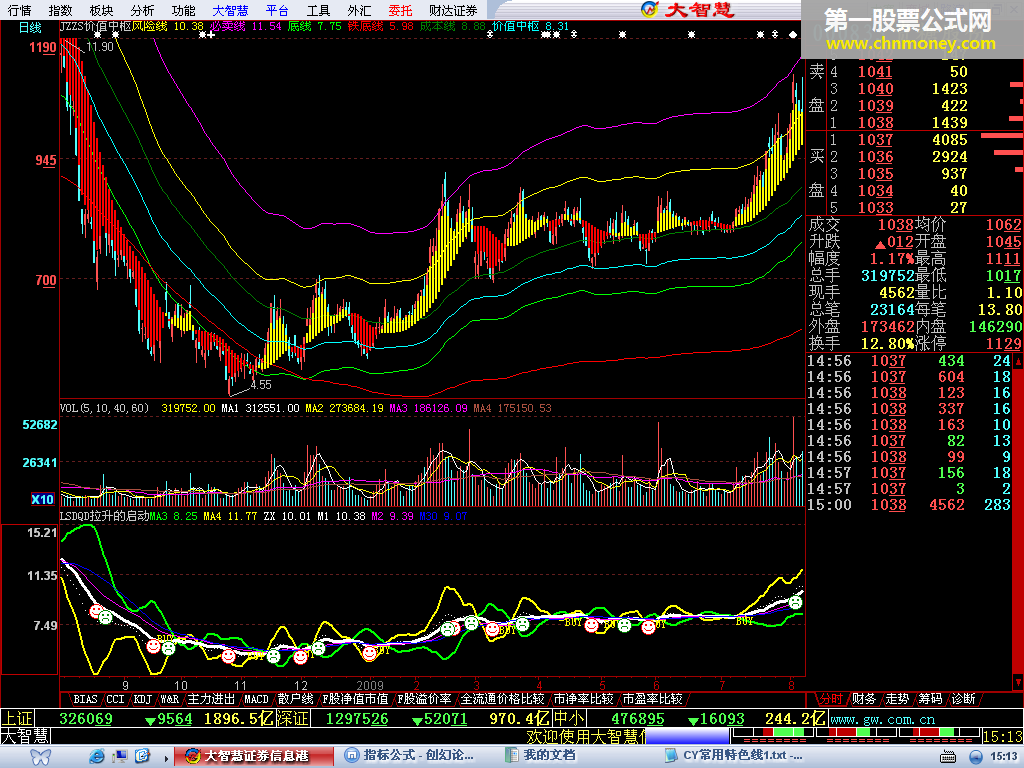Click sell level 1 price 1038
Screen dimensions: 1024x768
click(x=875, y=123)
